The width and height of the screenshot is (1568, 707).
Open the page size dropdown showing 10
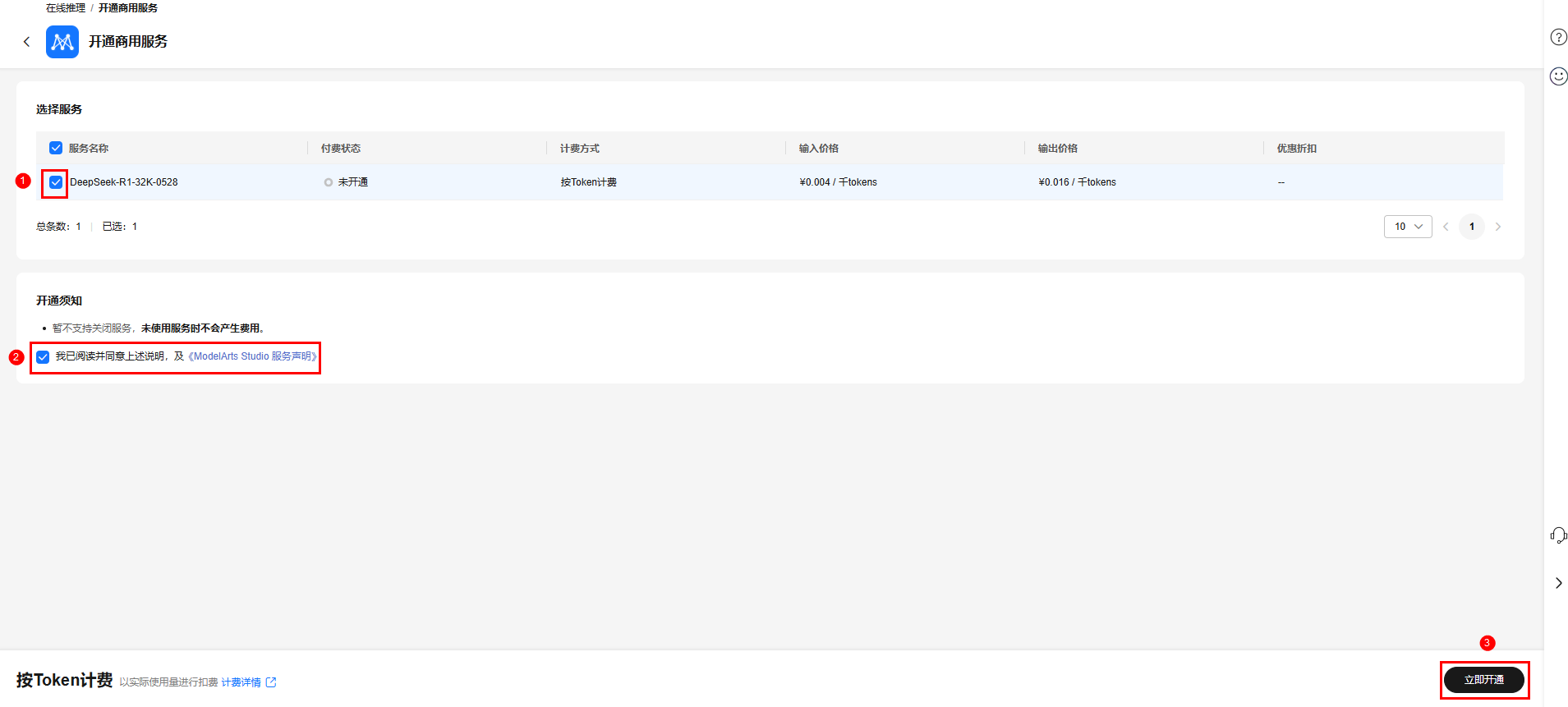click(1408, 227)
